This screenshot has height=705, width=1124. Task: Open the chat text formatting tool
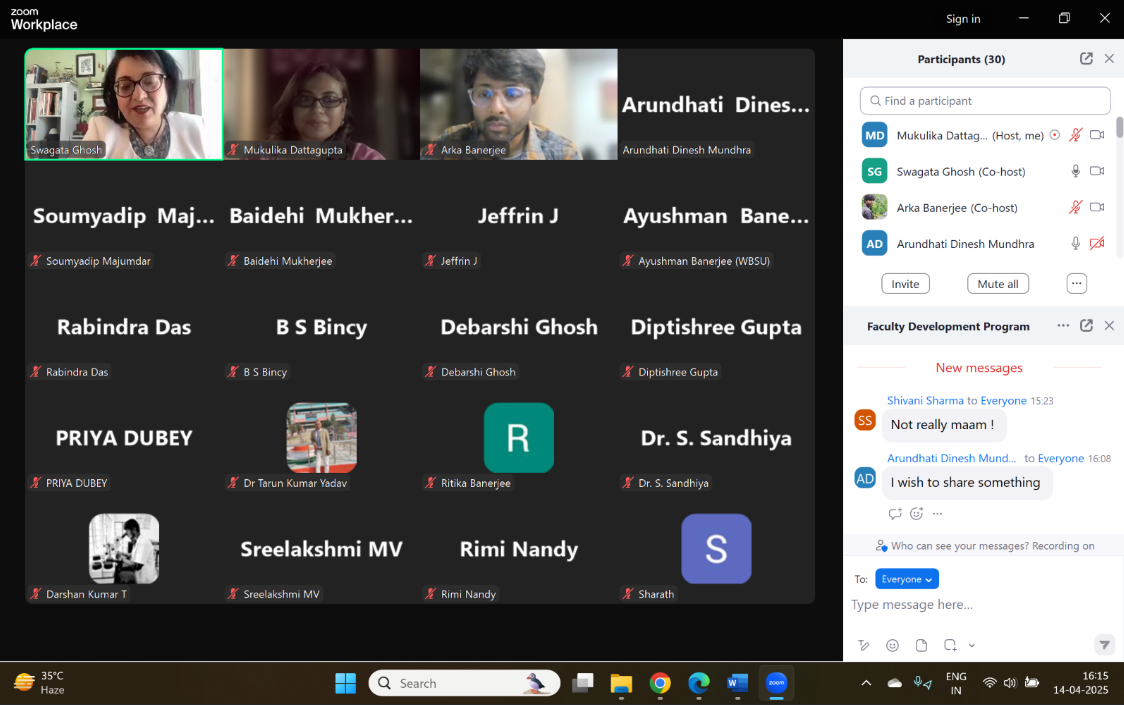pyautogui.click(x=864, y=645)
